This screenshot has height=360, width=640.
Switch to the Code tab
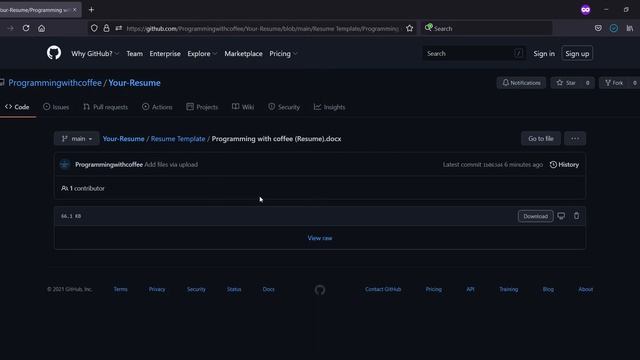click(x=17, y=107)
